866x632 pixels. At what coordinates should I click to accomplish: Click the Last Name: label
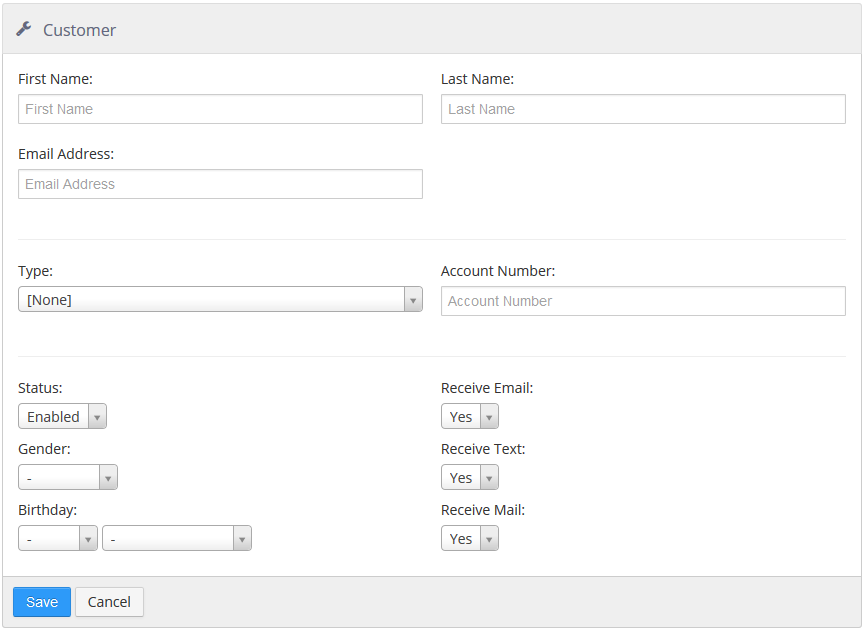[x=477, y=79]
